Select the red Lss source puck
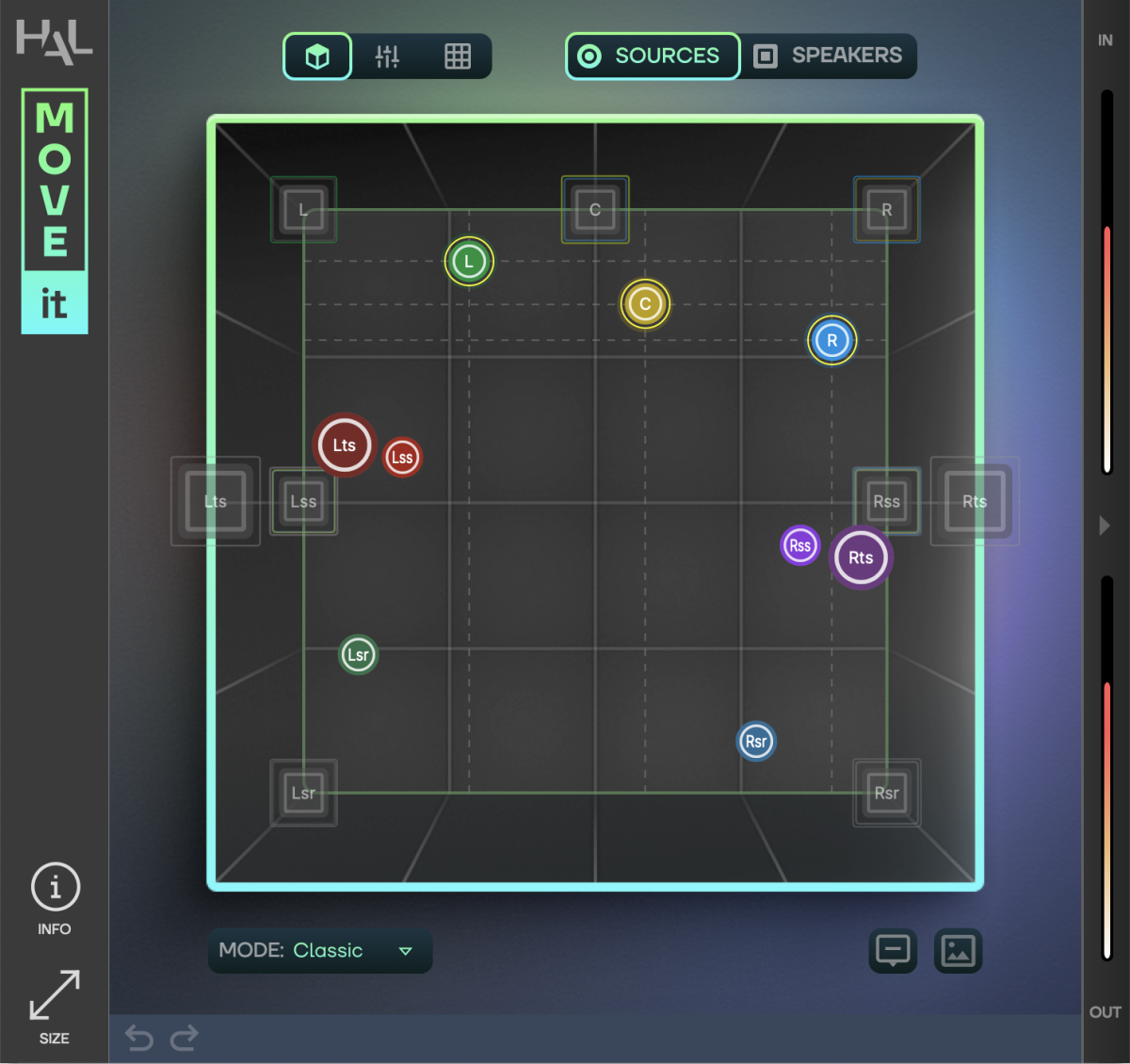The image size is (1130, 1064). pos(402,458)
